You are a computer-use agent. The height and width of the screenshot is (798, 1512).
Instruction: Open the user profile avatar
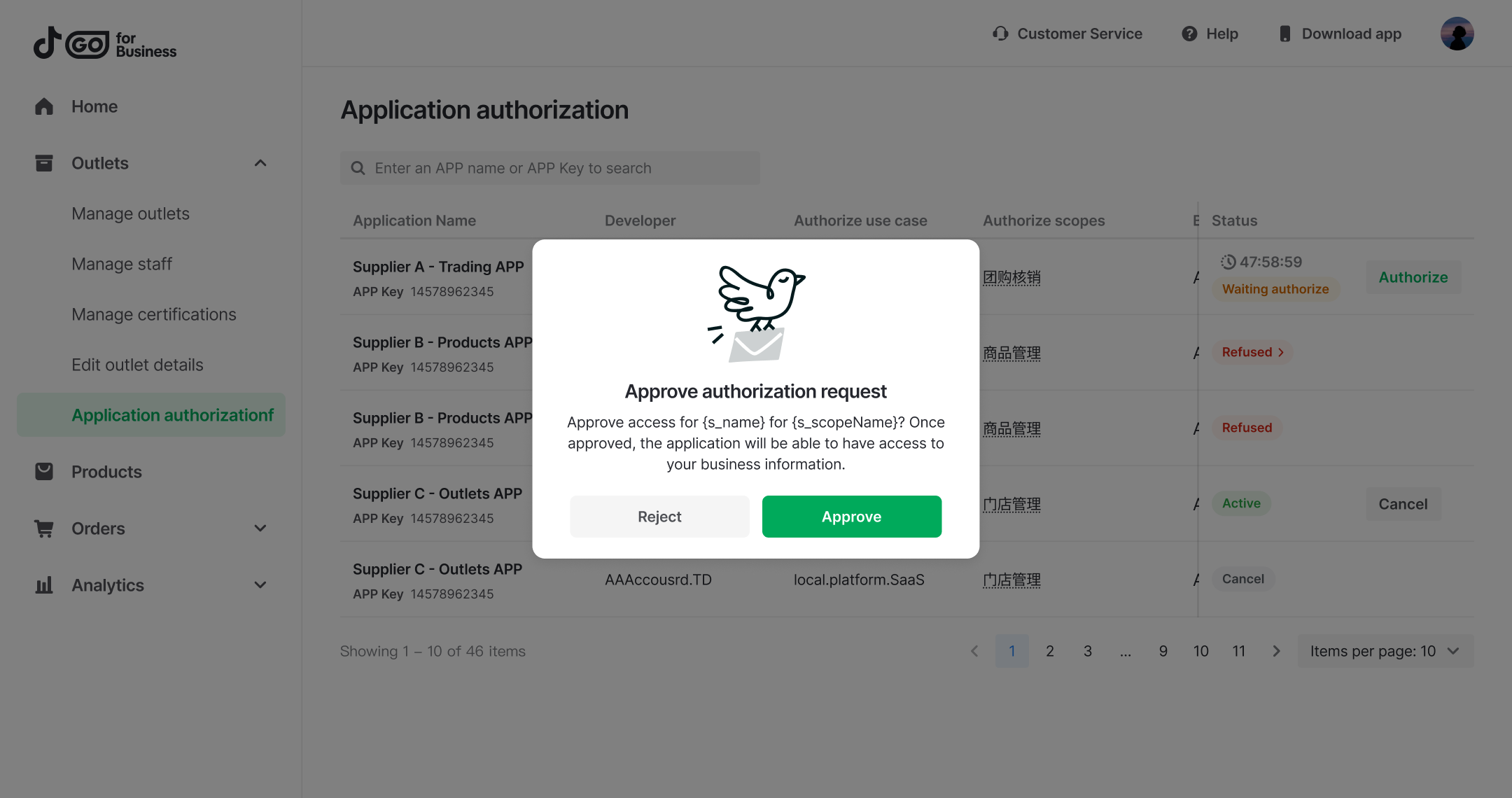(1457, 34)
